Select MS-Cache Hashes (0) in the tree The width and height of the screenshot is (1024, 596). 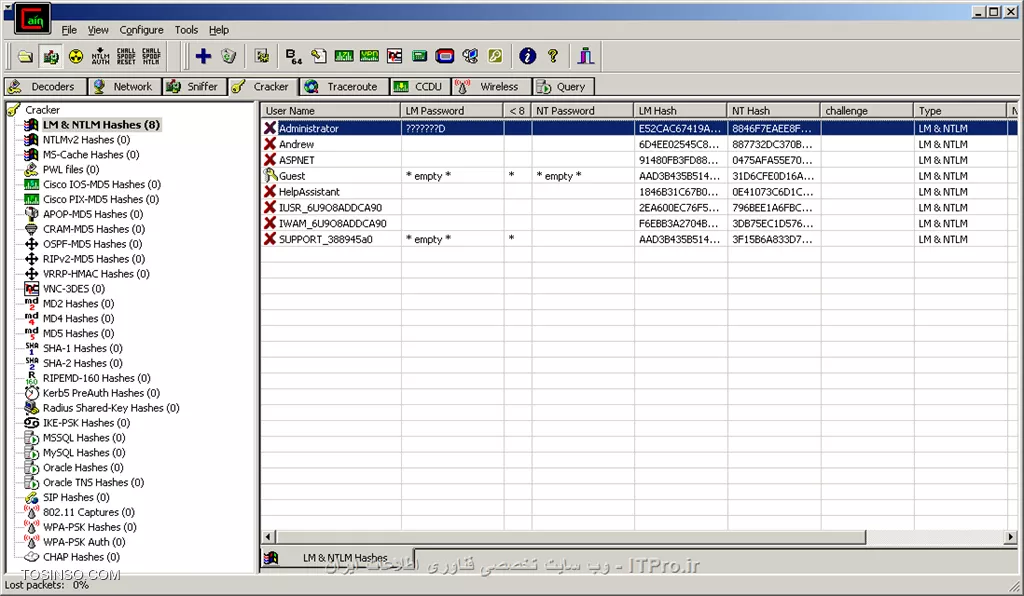tap(91, 155)
